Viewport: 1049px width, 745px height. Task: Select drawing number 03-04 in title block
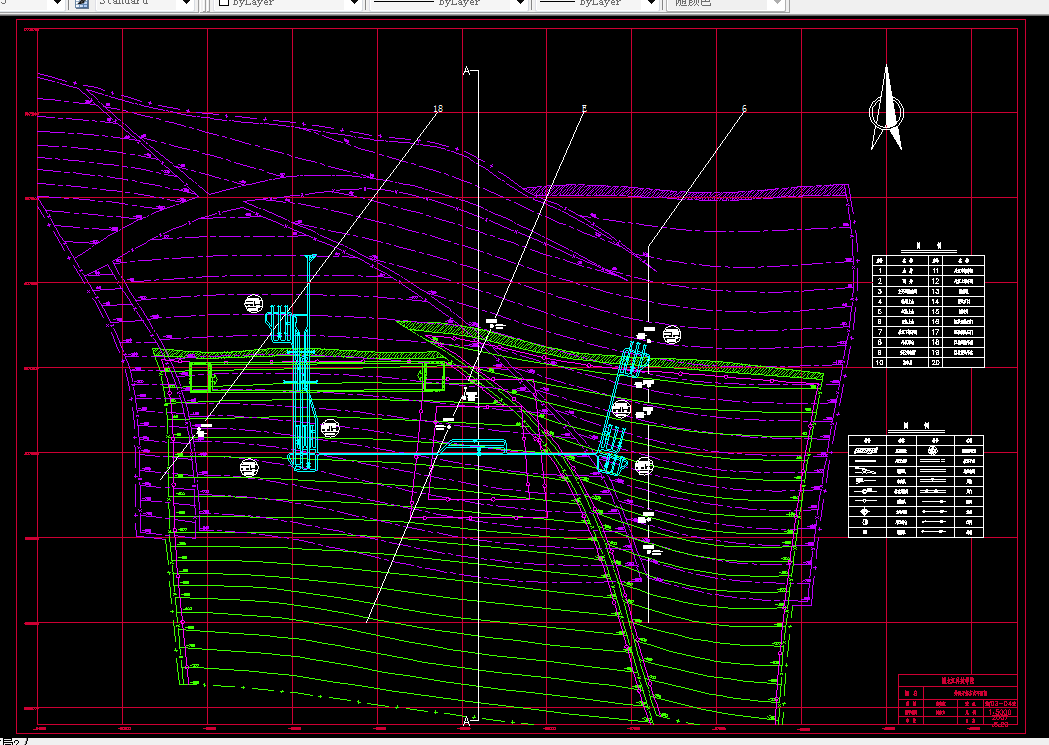[x=1000, y=704]
